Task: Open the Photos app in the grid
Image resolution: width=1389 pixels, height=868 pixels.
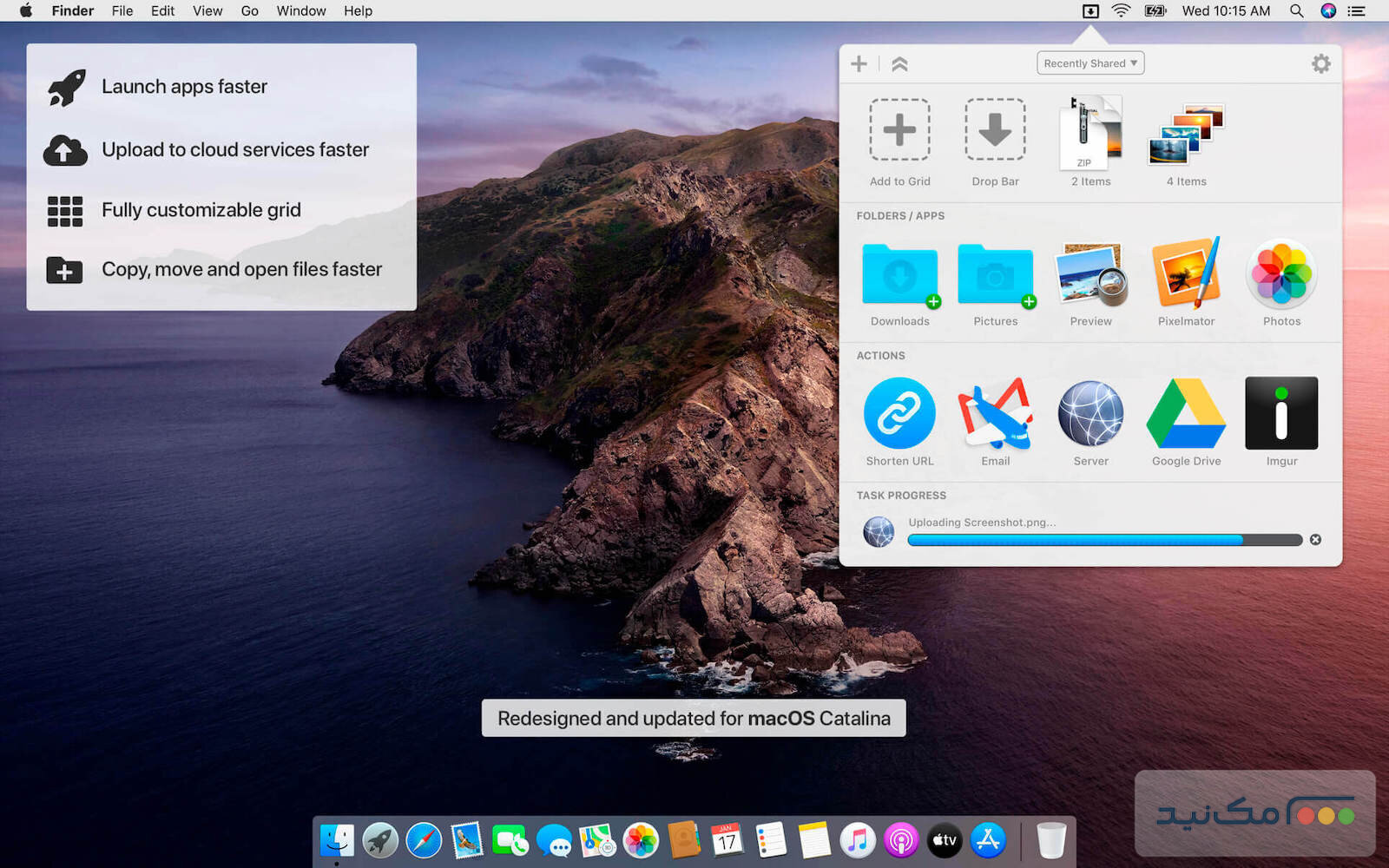Action: coord(1281,274)
